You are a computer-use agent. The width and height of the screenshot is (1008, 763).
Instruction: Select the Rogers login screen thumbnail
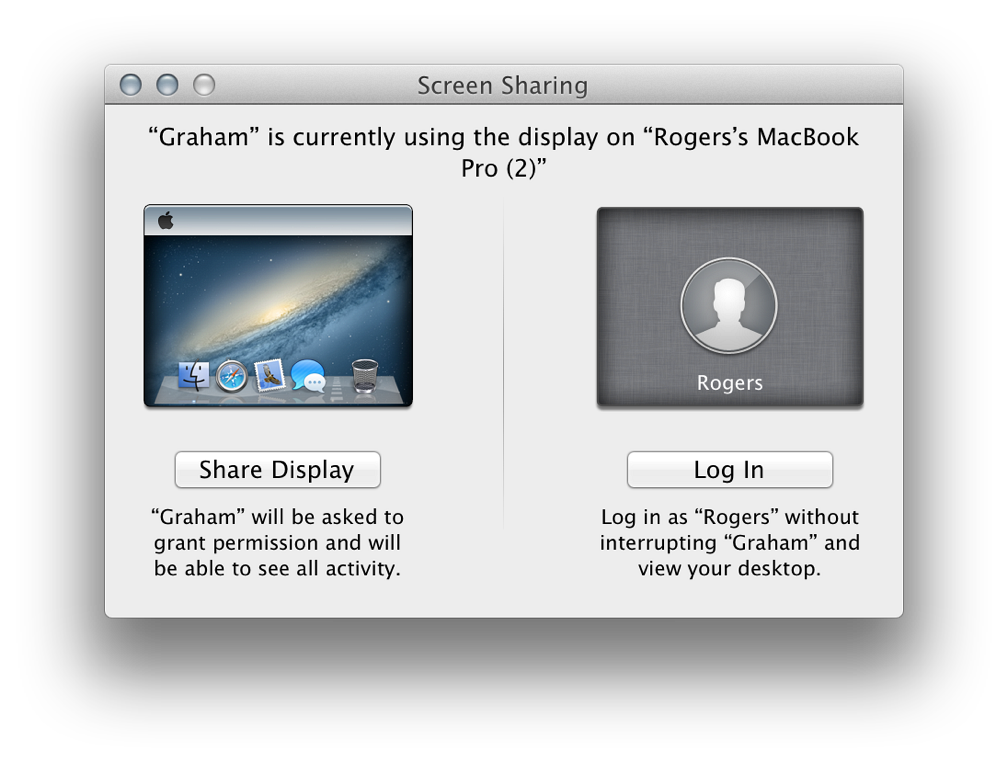pyautogui.click(x=730, y=307)
